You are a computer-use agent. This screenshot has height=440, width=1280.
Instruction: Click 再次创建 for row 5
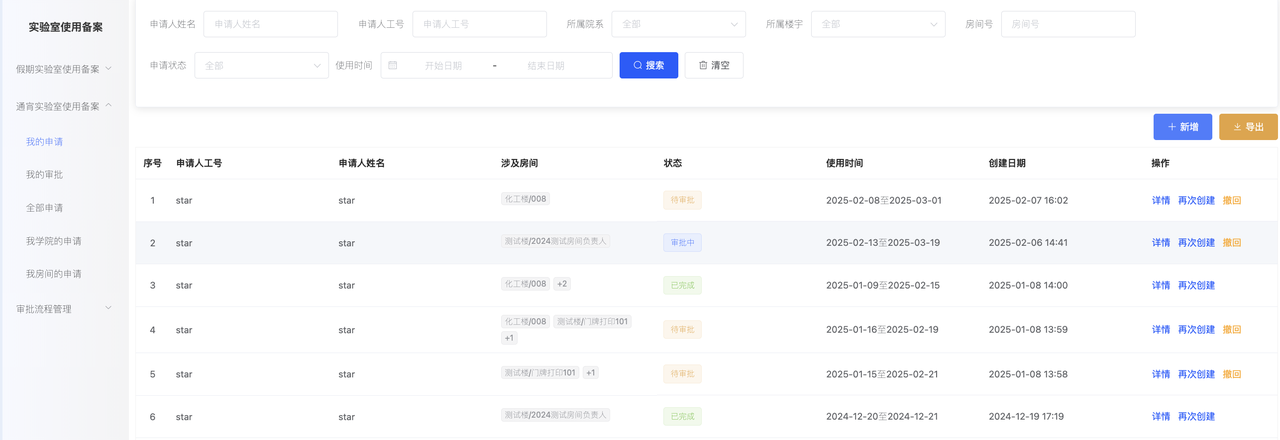(x=1196, y=374)
